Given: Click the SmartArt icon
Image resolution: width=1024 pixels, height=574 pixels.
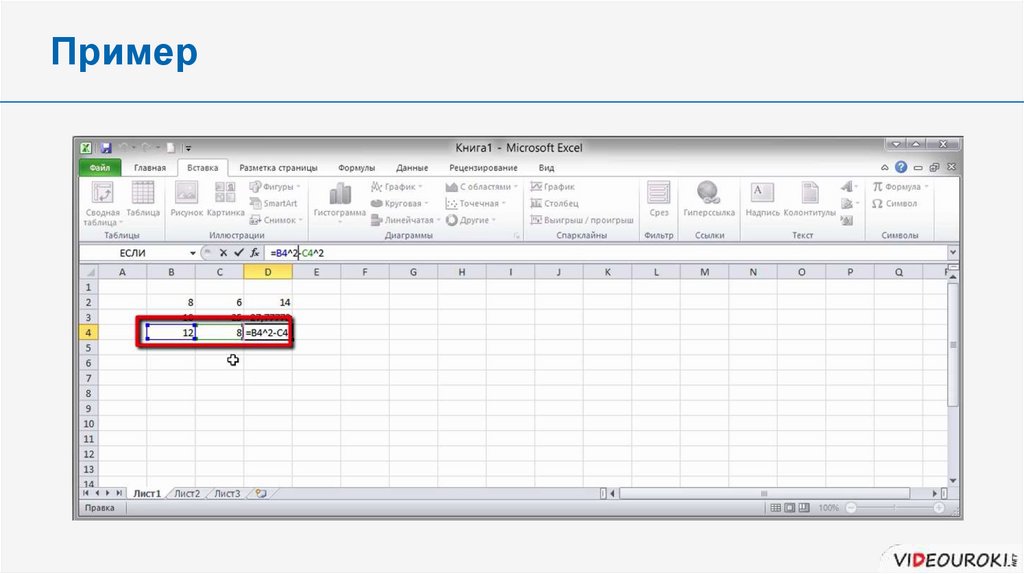Looking at the screenshot, I should click(x=274, y=204).
